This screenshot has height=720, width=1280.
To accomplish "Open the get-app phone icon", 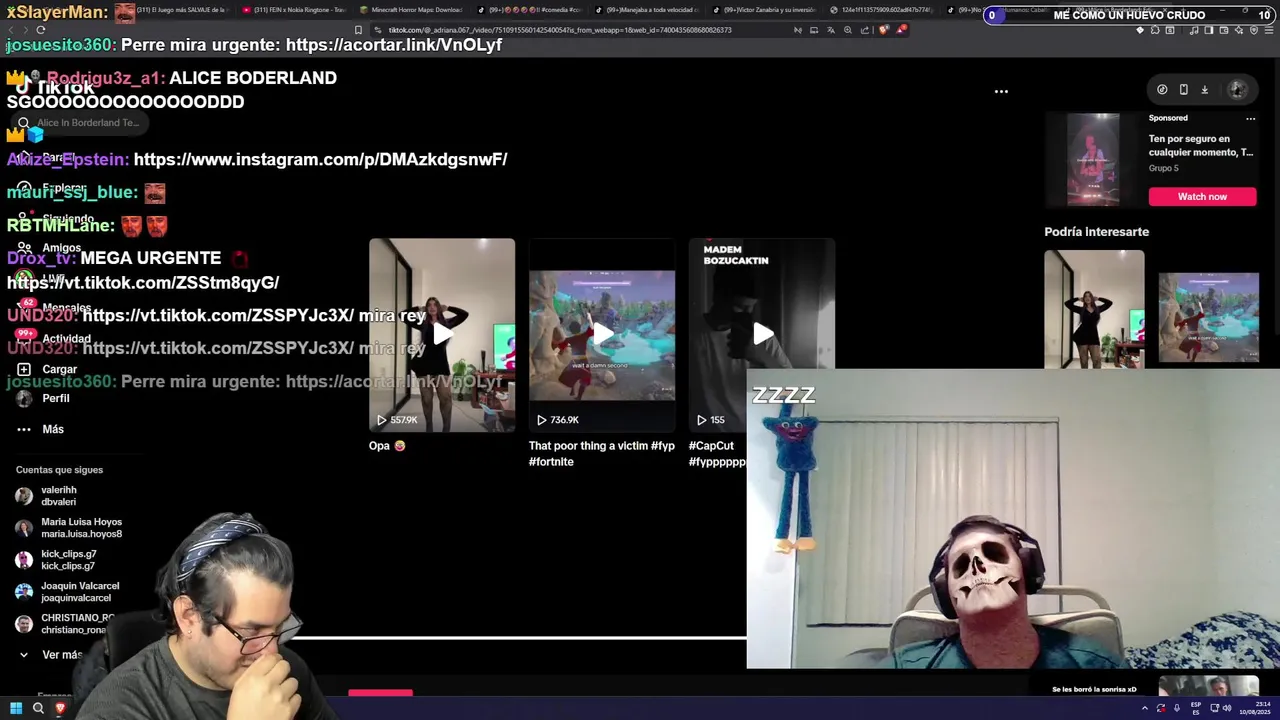I will tap(1183, 89).
